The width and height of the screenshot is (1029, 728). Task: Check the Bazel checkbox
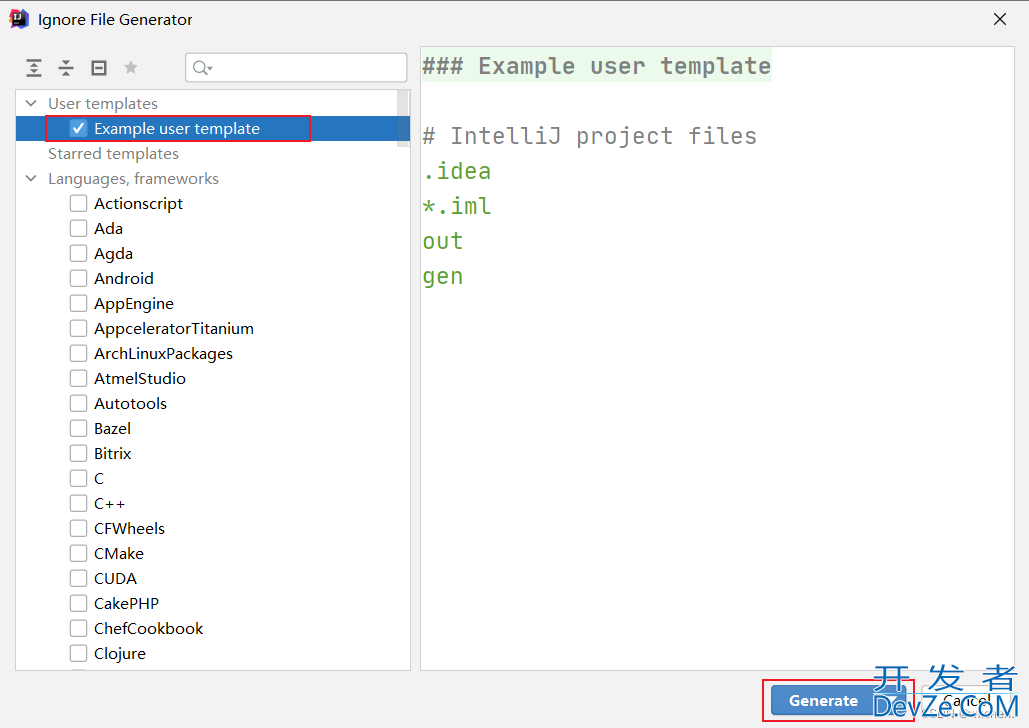[x=78, y=428]
